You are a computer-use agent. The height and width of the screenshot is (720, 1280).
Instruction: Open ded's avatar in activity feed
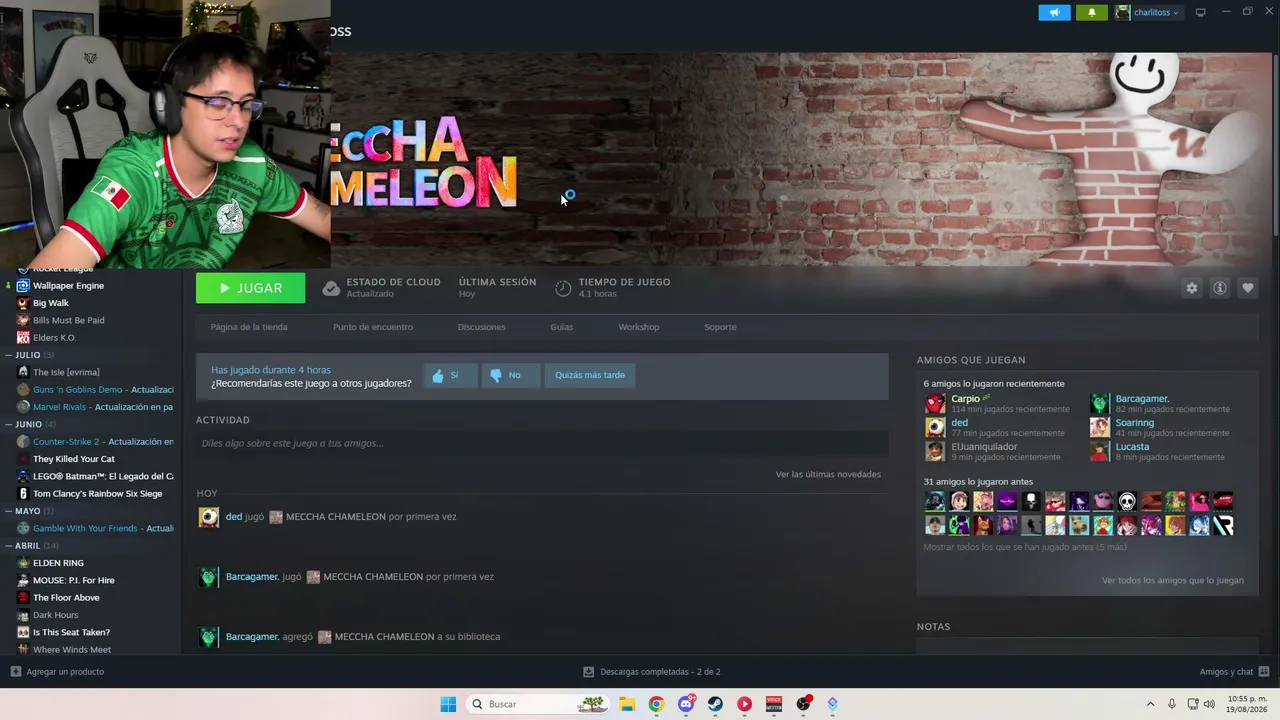coord(209,517)
